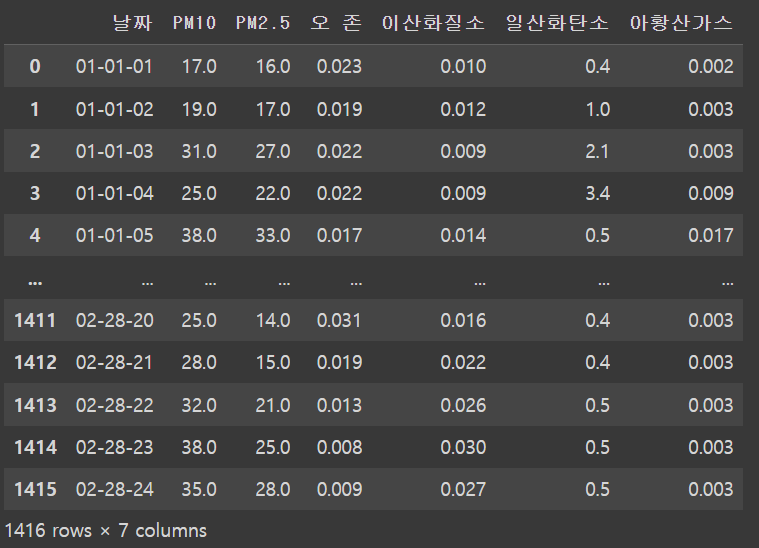Click 이산화질소 value 0.027 in row 1415

click(463, 489)
